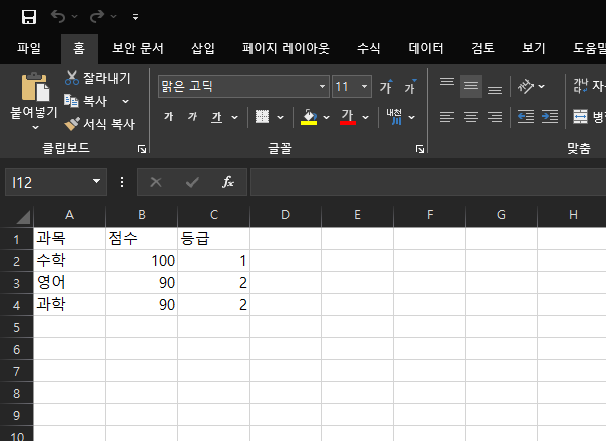Switch to the 검토 tab

pos(483,48)
